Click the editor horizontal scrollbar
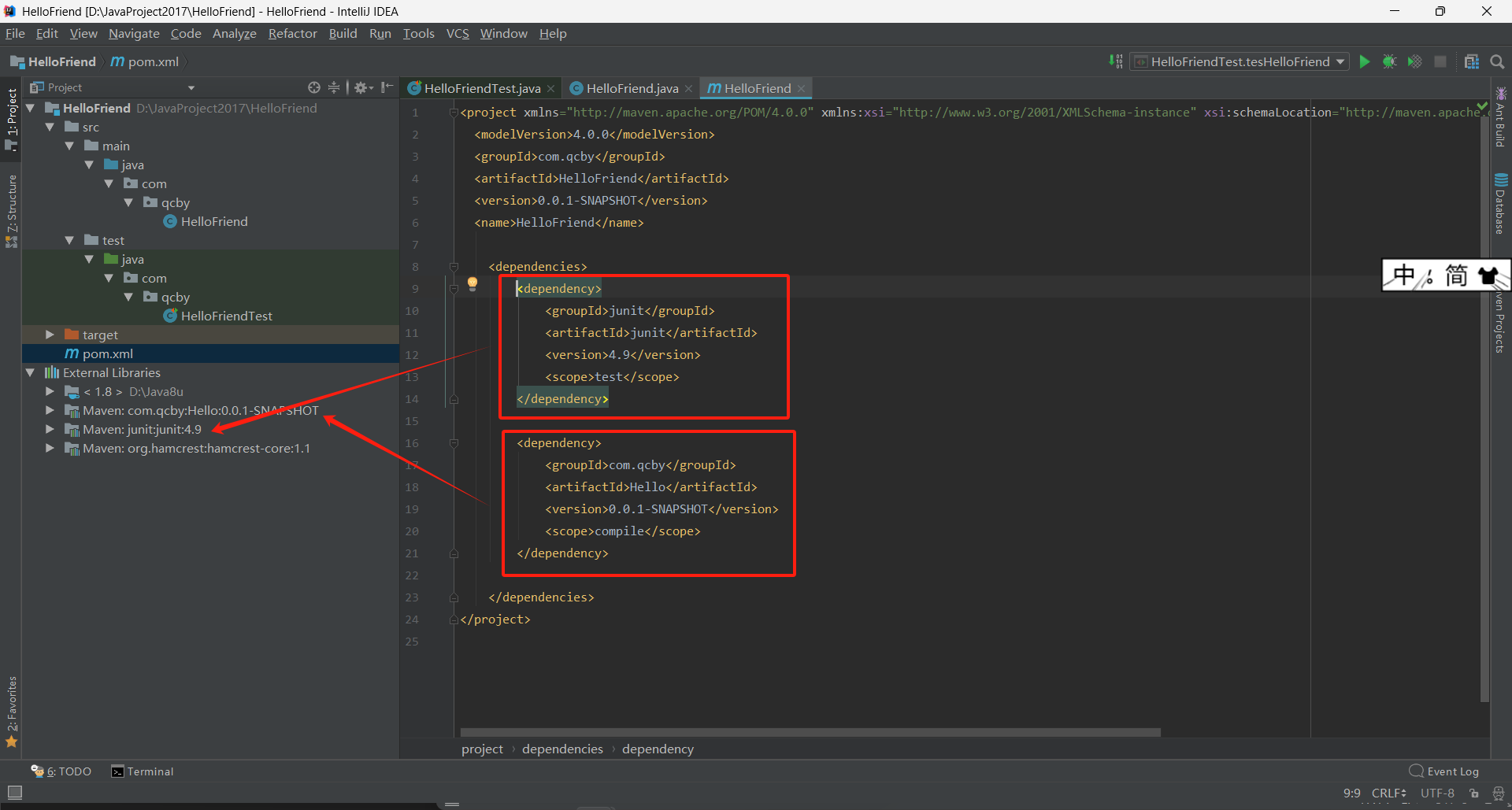Screen dimensions: 1512x810 pyautogui.click(x=810, y=732)
